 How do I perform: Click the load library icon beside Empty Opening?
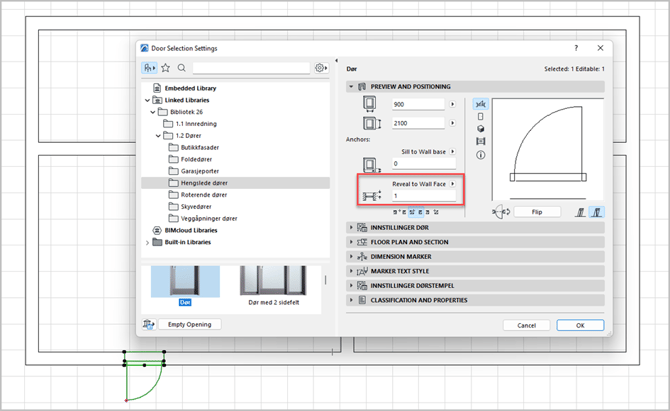coord(149,324)
